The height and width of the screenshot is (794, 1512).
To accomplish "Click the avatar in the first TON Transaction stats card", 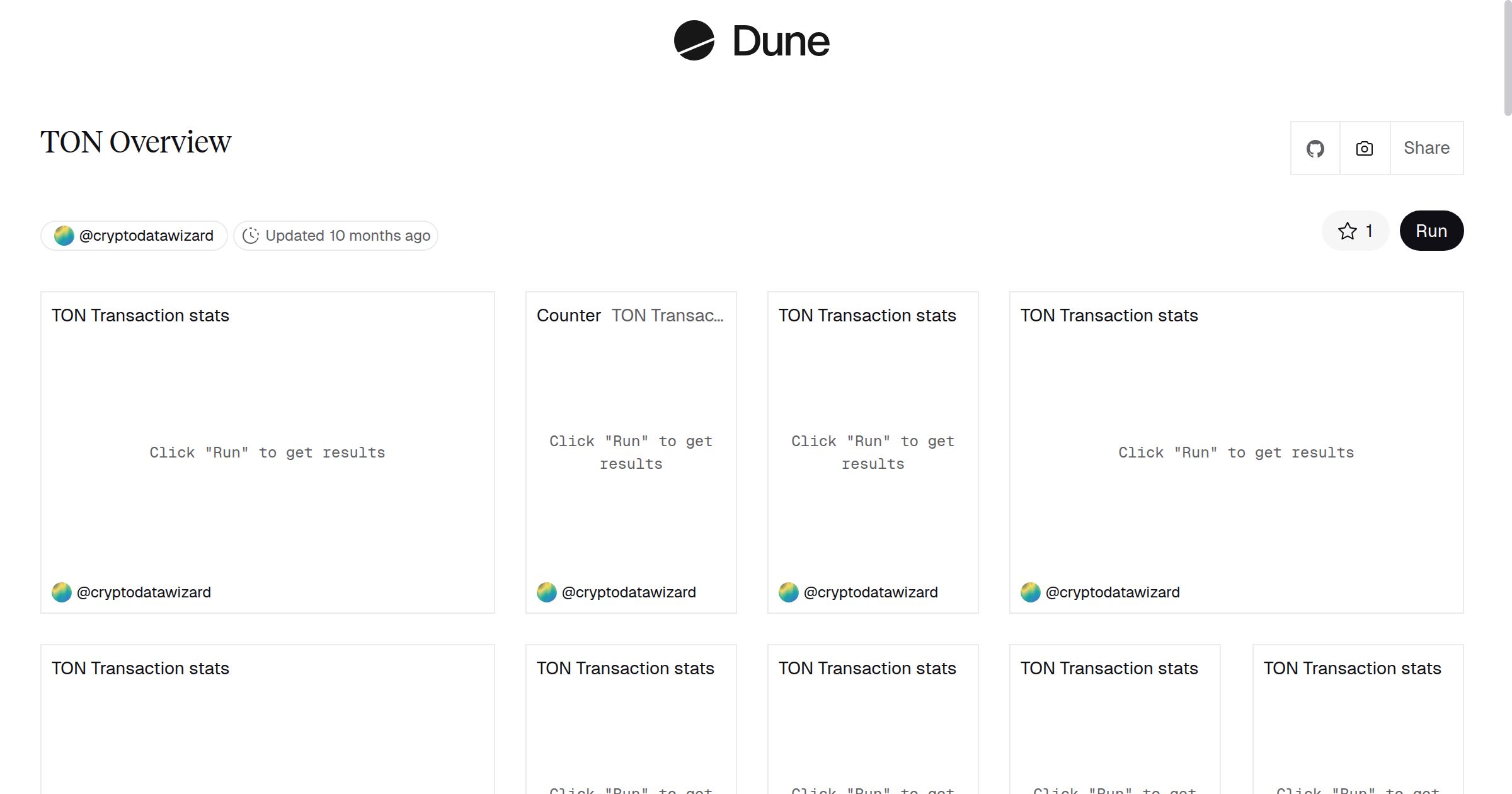I will pos(61,592).
